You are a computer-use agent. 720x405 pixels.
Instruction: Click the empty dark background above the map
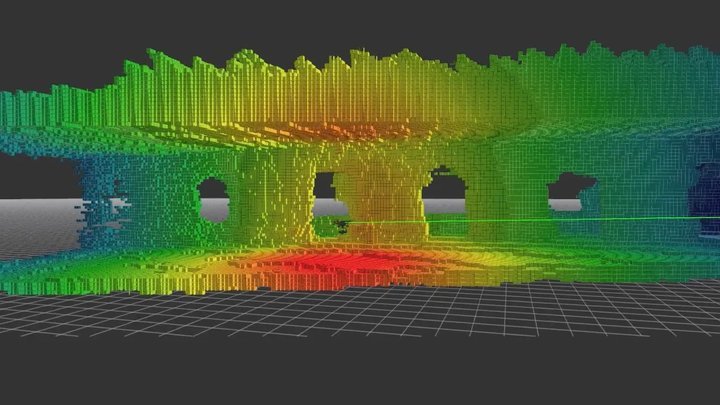point(360,21)
